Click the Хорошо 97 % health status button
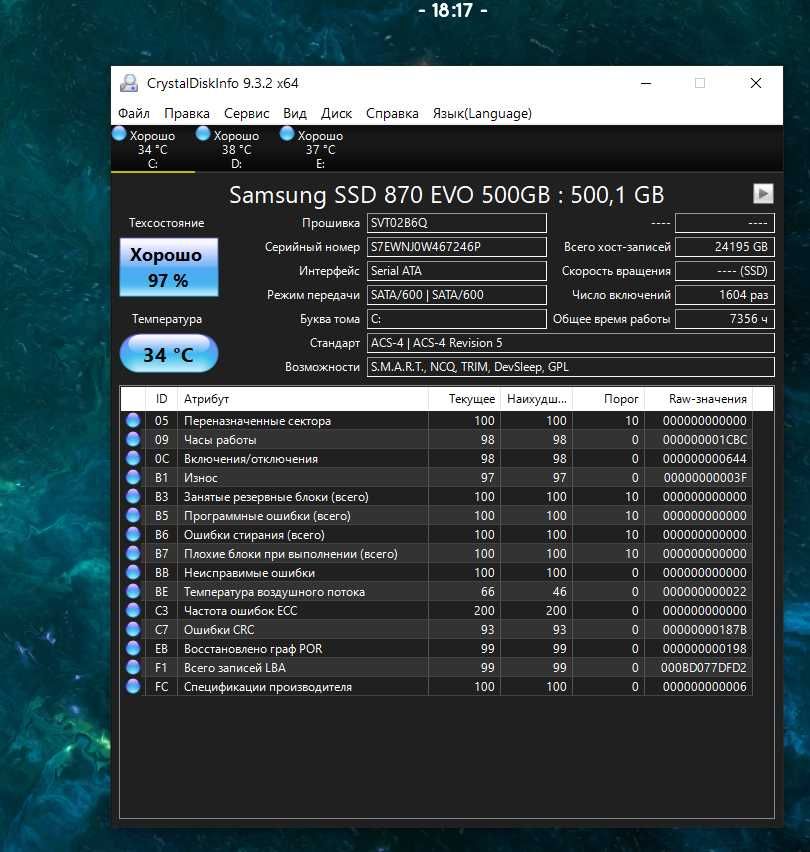This screenshot has height=852, width=810. pyautogui.click(x=169, y=267)
